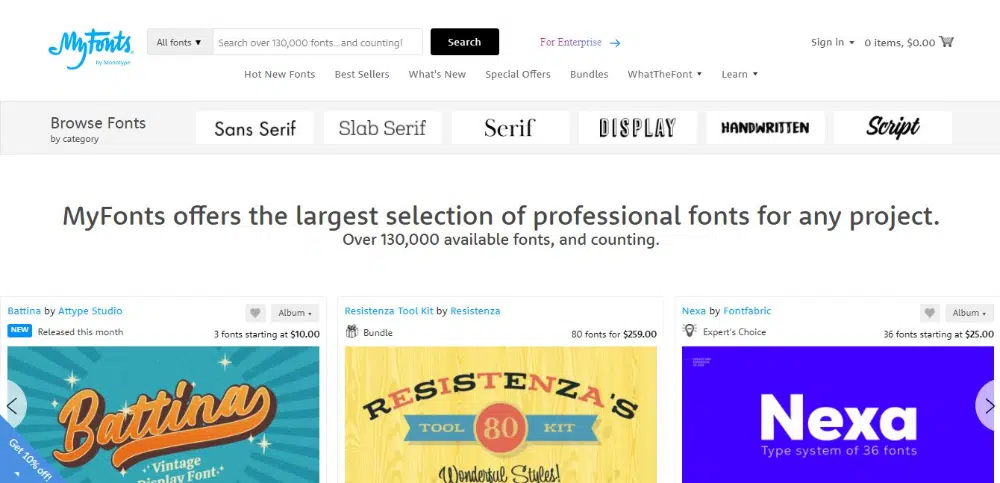Open the shopping cart icon
The height and width of the screenshot is (483, 1000).
click(x=947, y=42)
